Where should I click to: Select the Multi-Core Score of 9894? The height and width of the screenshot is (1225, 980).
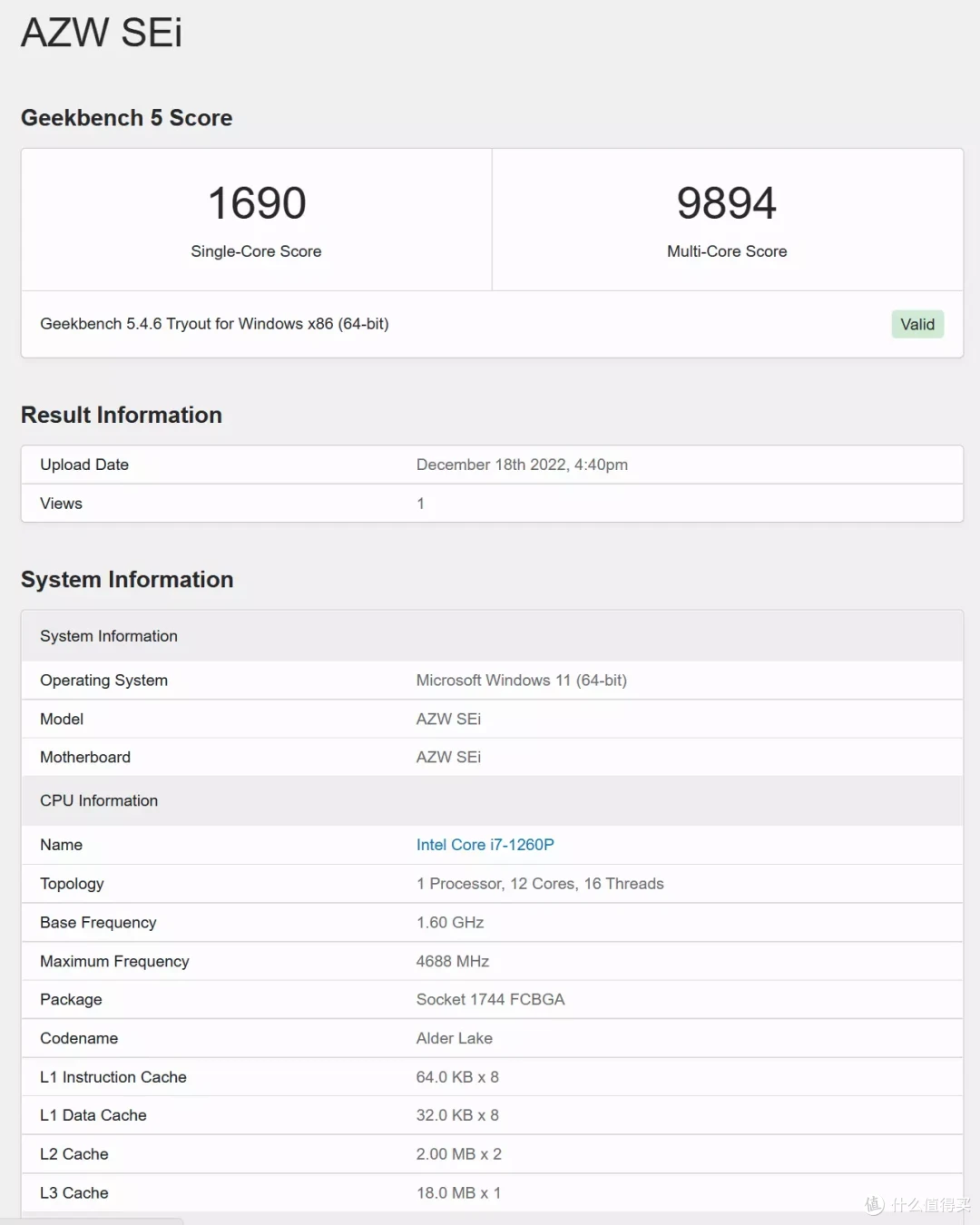726,202
